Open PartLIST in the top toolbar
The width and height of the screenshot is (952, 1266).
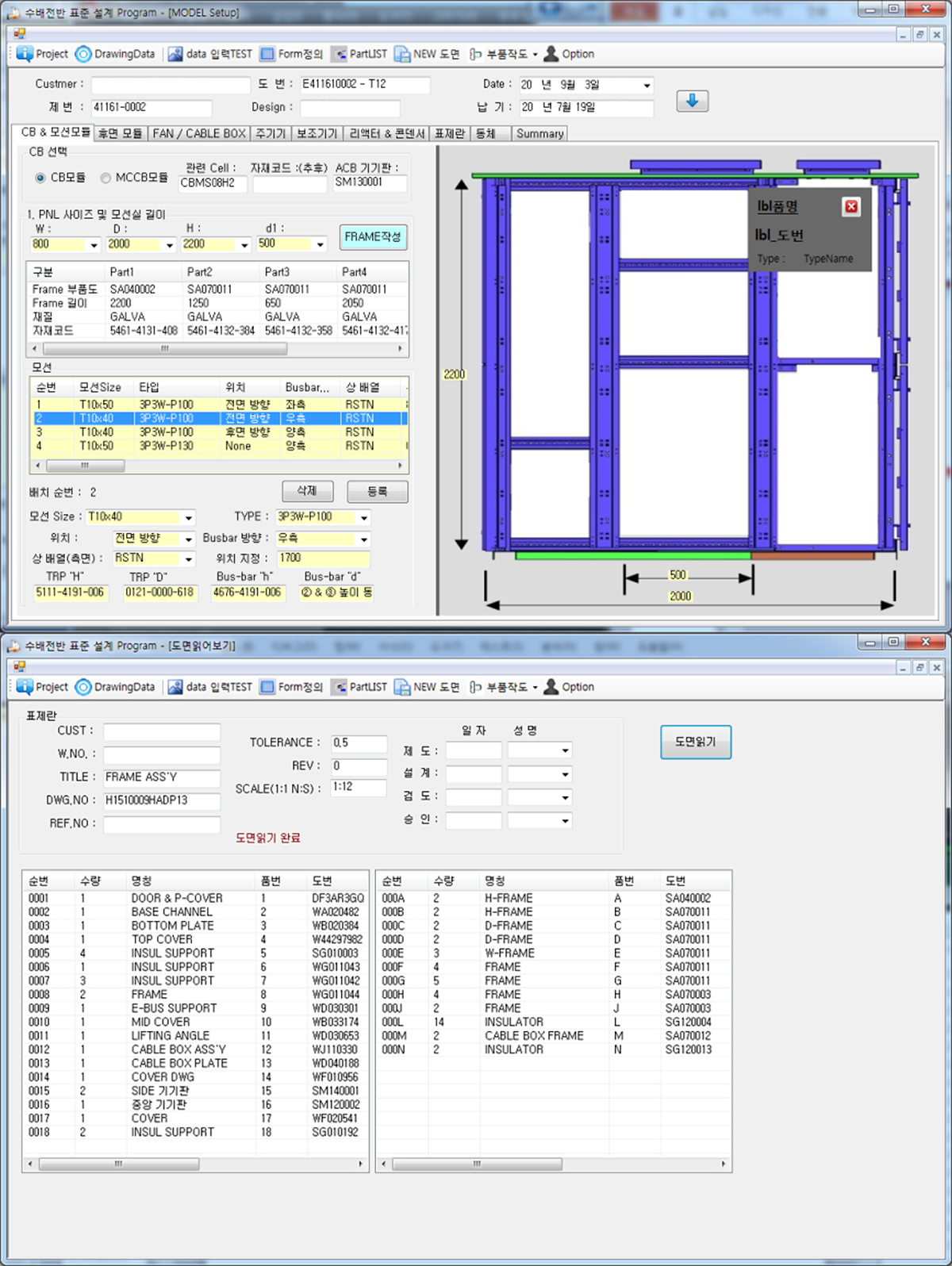click(359, 54)
